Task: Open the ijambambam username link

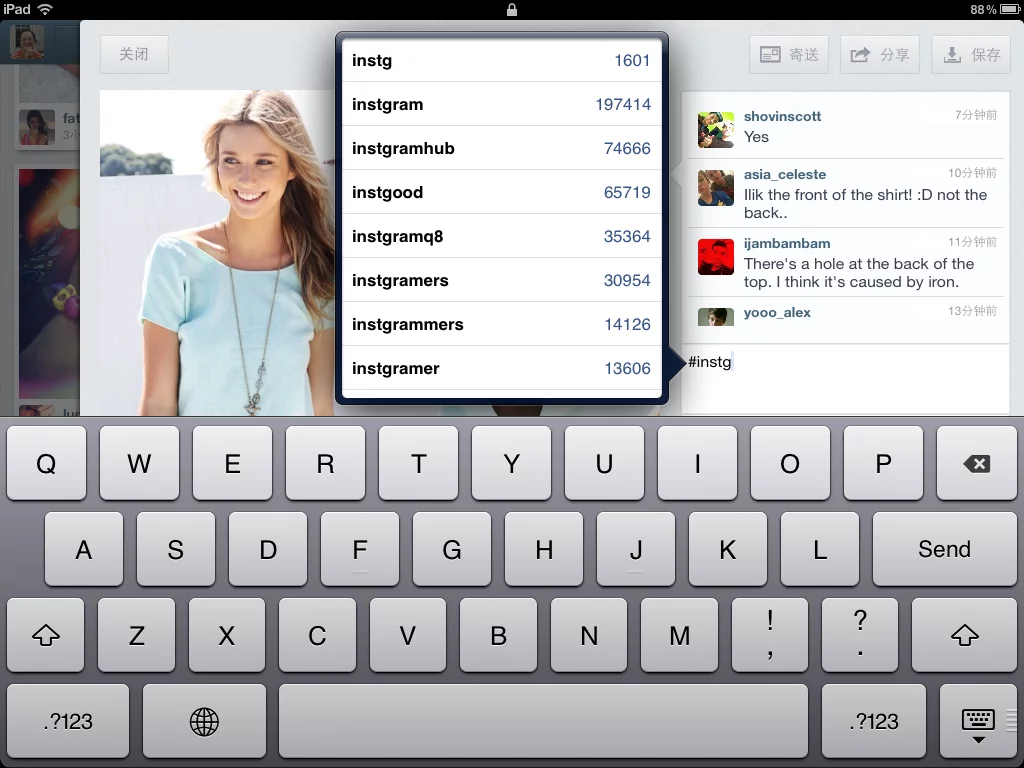Action: click(x=787, y=244)
